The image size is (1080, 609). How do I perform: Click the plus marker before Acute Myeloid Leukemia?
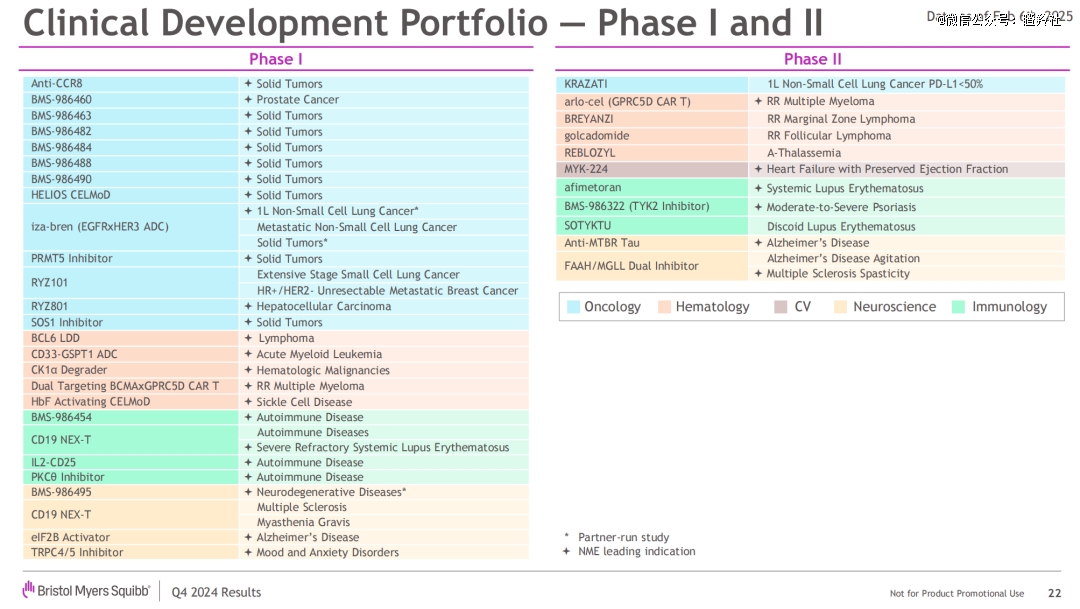point(248,354)
